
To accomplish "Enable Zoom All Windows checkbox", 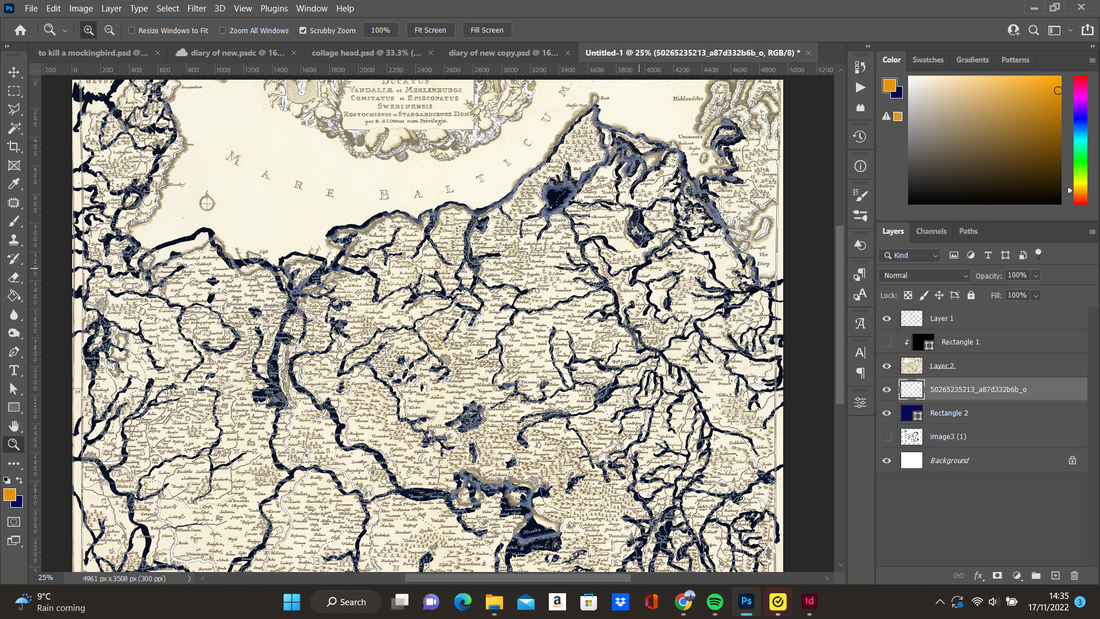I will [222, 31].
